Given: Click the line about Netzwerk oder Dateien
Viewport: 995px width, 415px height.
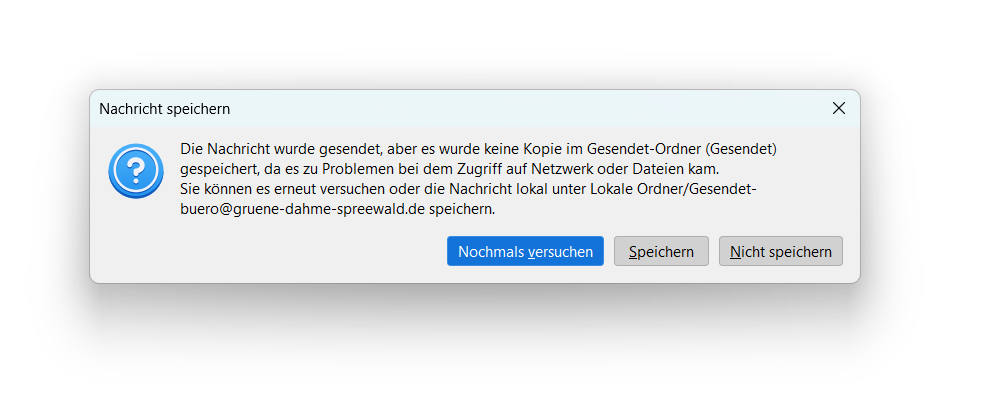Looking at the screenshot, I should click(x=451, y=169).
